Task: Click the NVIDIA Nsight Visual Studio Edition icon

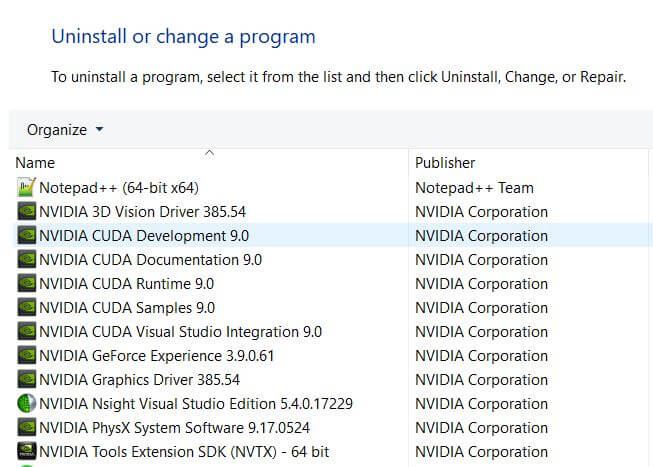Action: coord(27,403)
